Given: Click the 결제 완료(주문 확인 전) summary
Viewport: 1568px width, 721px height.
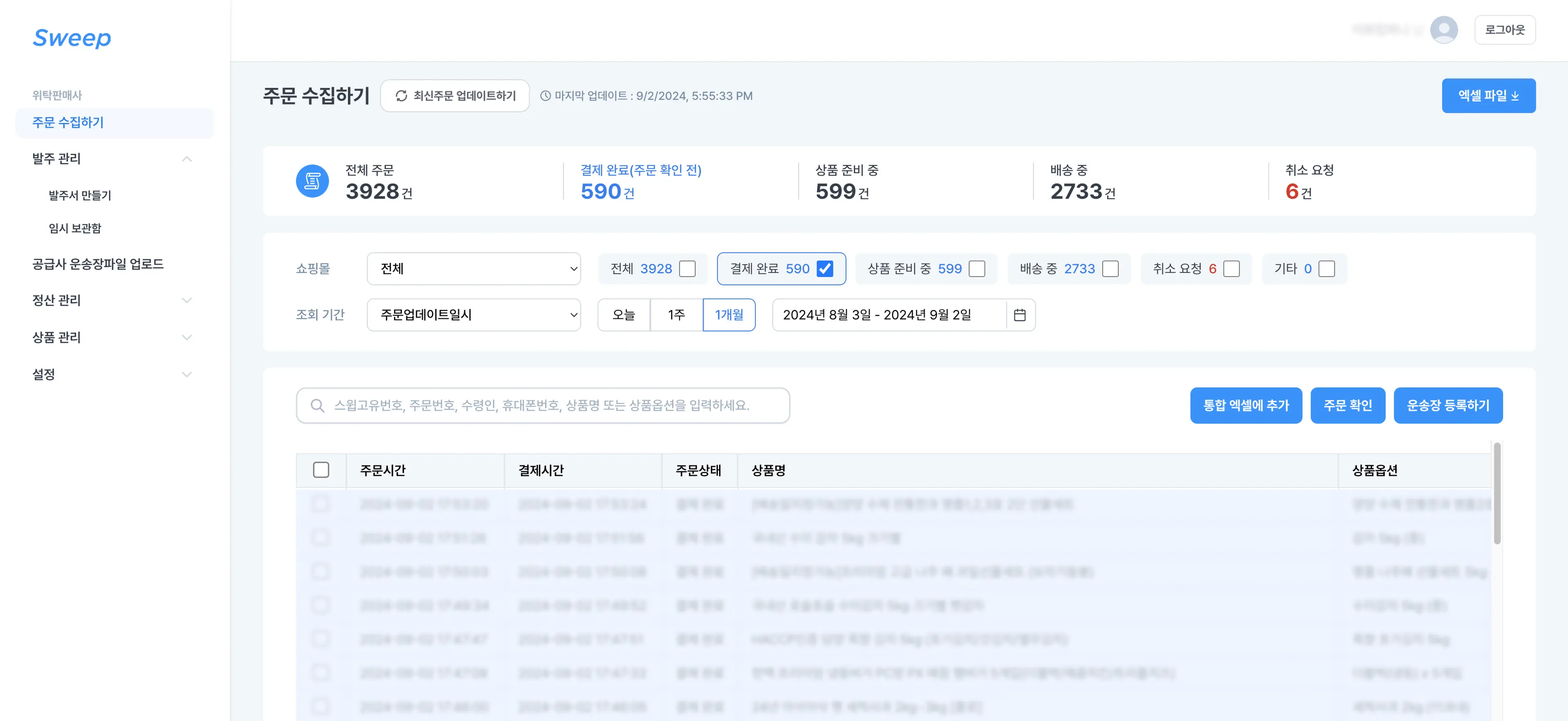Looking at the screenshot, I should [641, 181].
